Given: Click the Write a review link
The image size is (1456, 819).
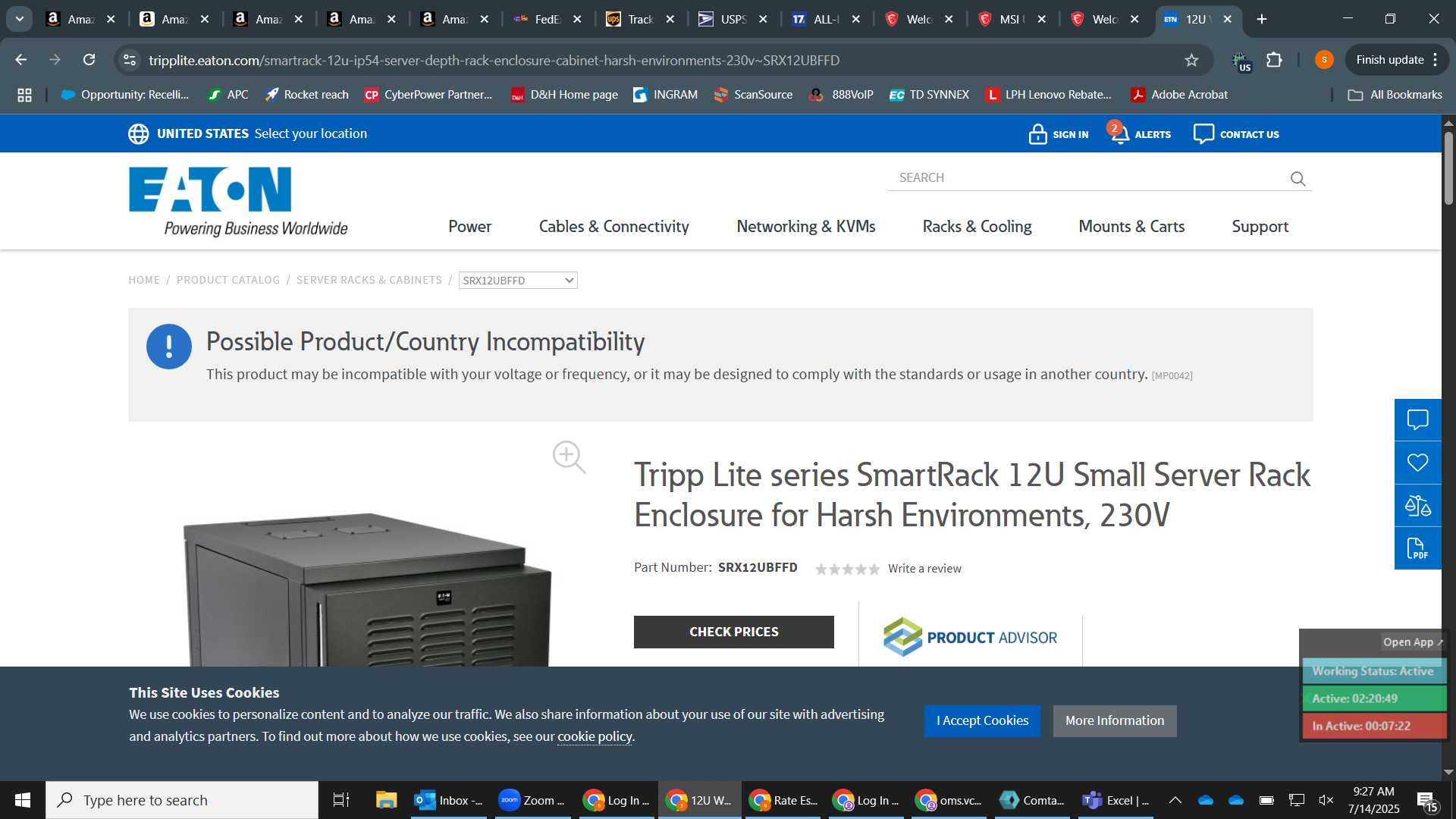Looking at the screenshot, I should point(924,568).
